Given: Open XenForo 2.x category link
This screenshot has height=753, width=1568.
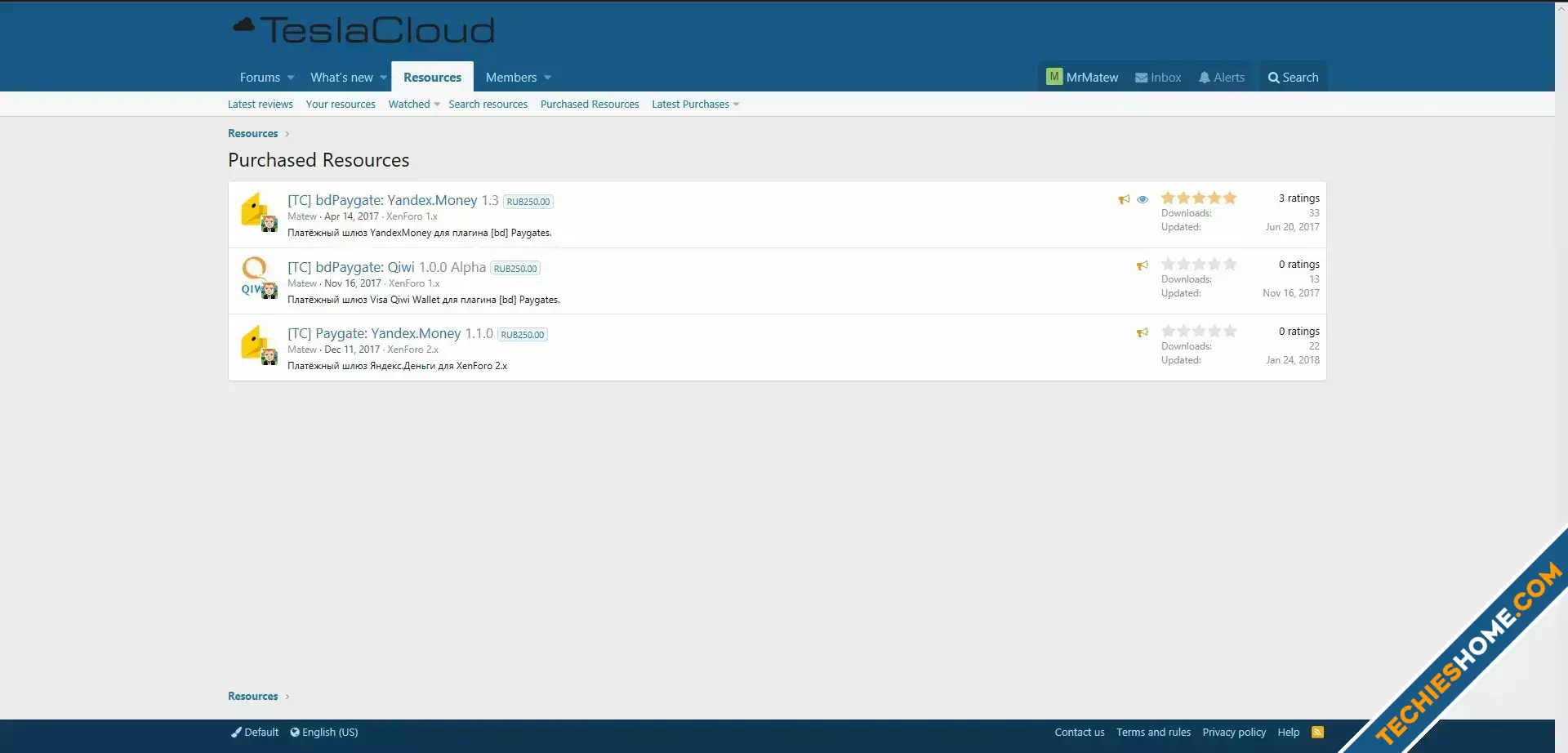Looking at the screenshot, I should click(x=412, y=350).
